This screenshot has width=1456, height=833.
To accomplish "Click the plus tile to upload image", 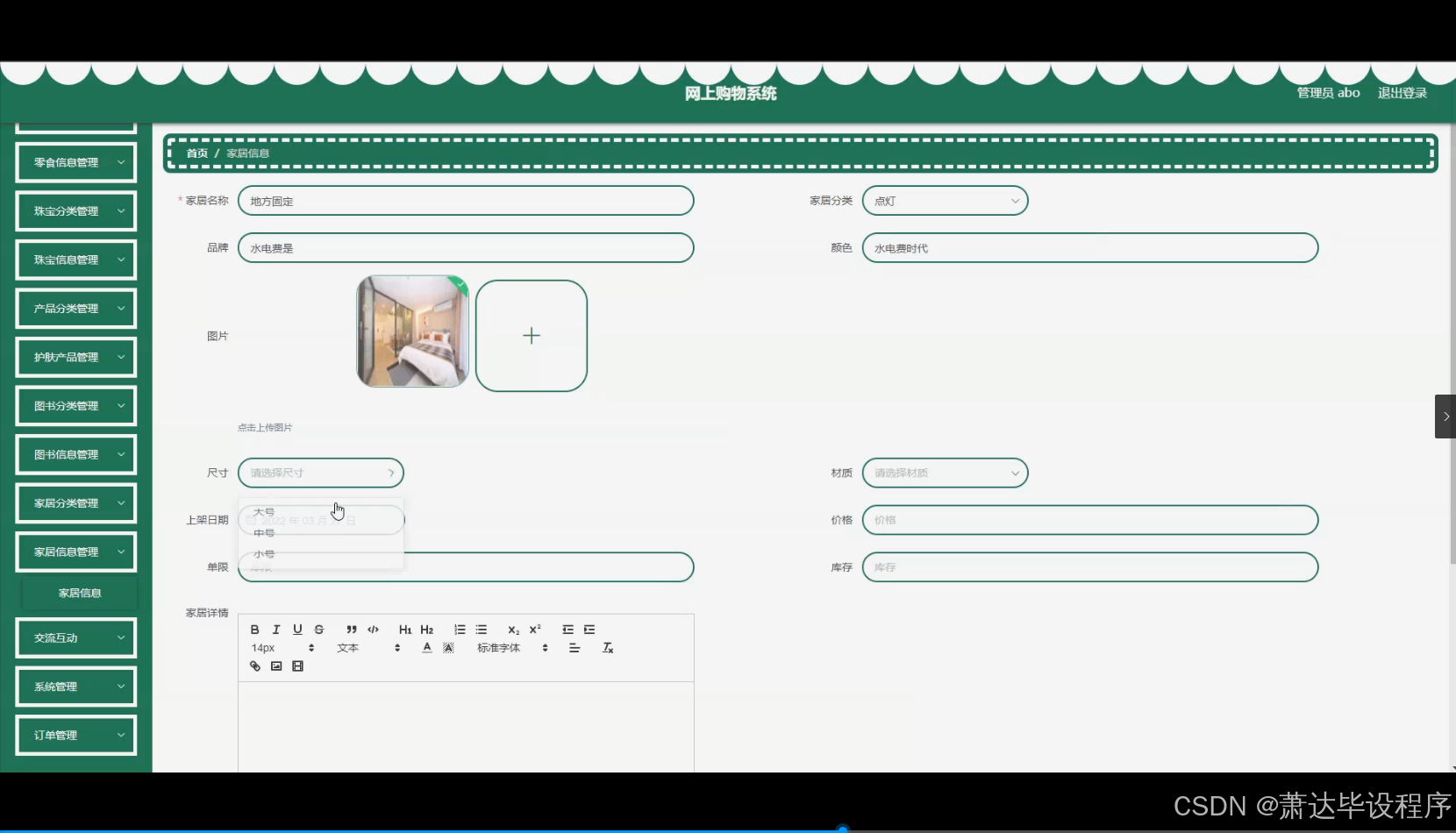I will pyautogui.click(x=532, y=336).
